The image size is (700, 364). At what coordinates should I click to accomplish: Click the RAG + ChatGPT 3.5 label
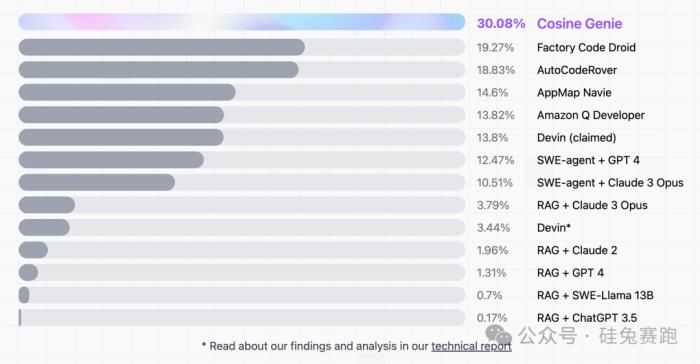pyautogui.click(x=587, y=318)
